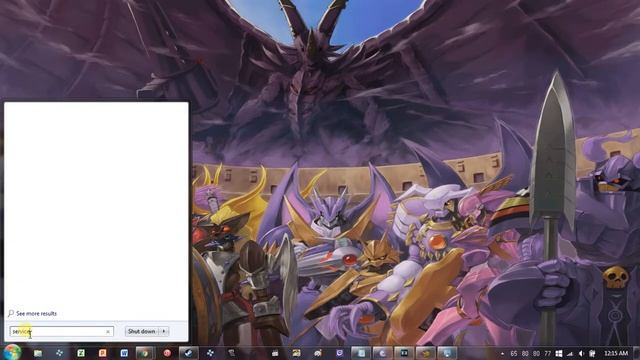640x360 pixels.
Task: Open the File Explorer folder icon in taskbar
Action: point(38,353)
